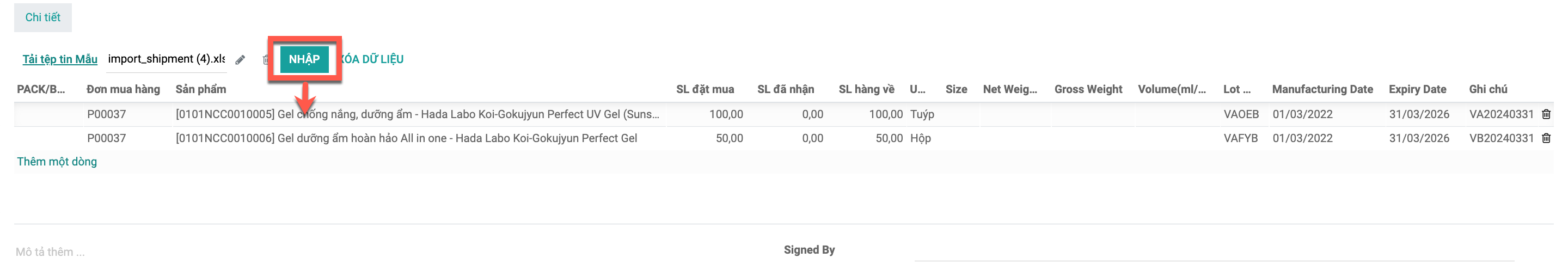Add a new line with Thêm một dòng

[x=57, y=161]
